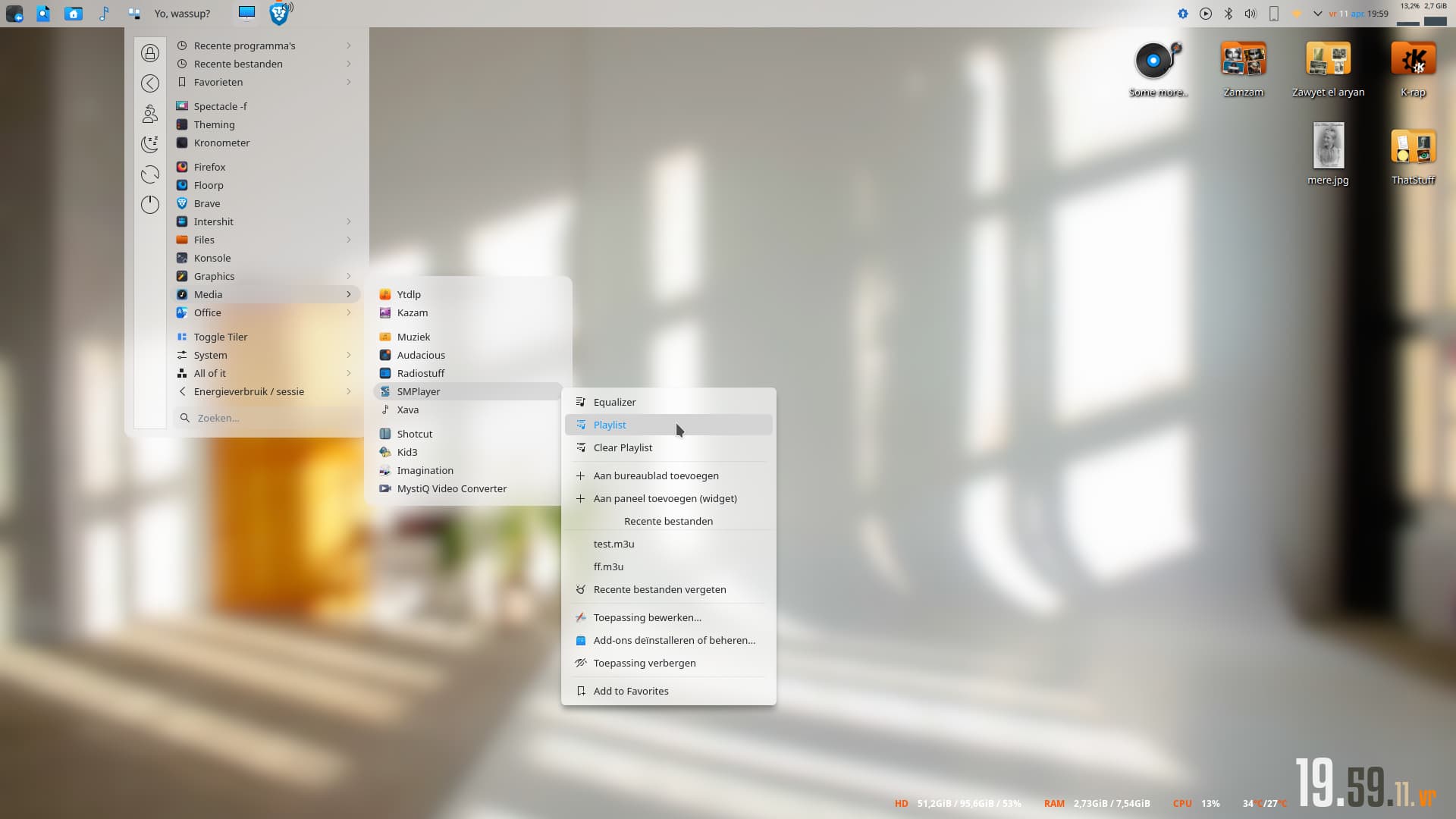Expand Recente programma's submenu
The height and width of the screenshot is (819, 1456).
click(267, 45)
